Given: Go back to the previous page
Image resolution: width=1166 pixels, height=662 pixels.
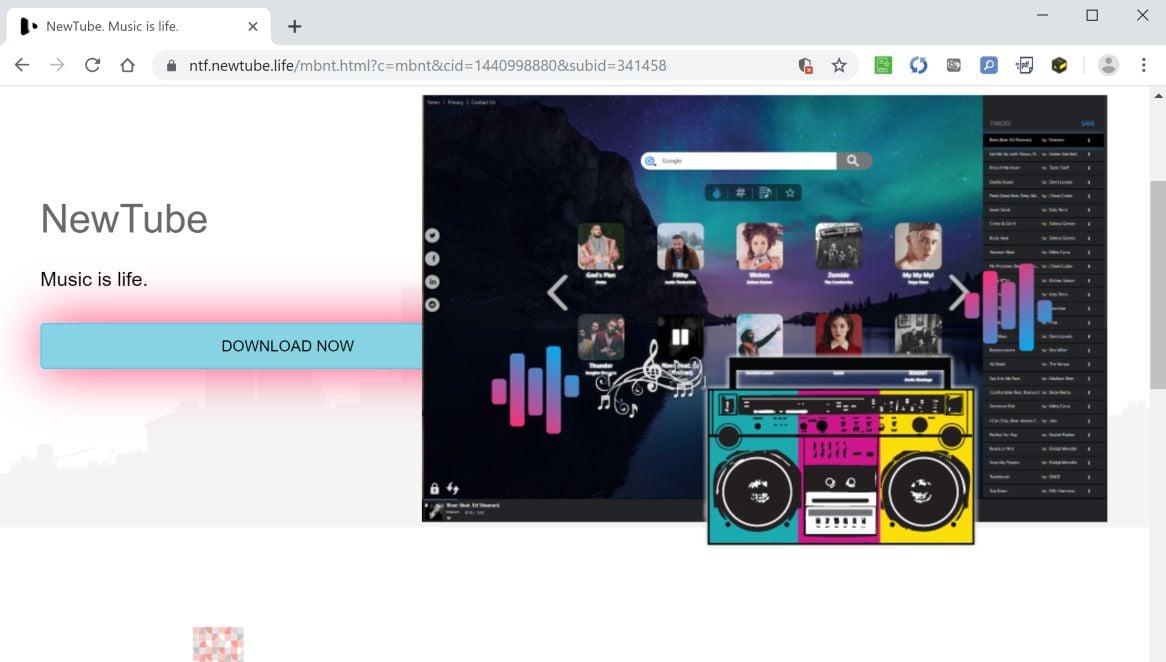Looking at the screenshot, I should click(22, 65).
